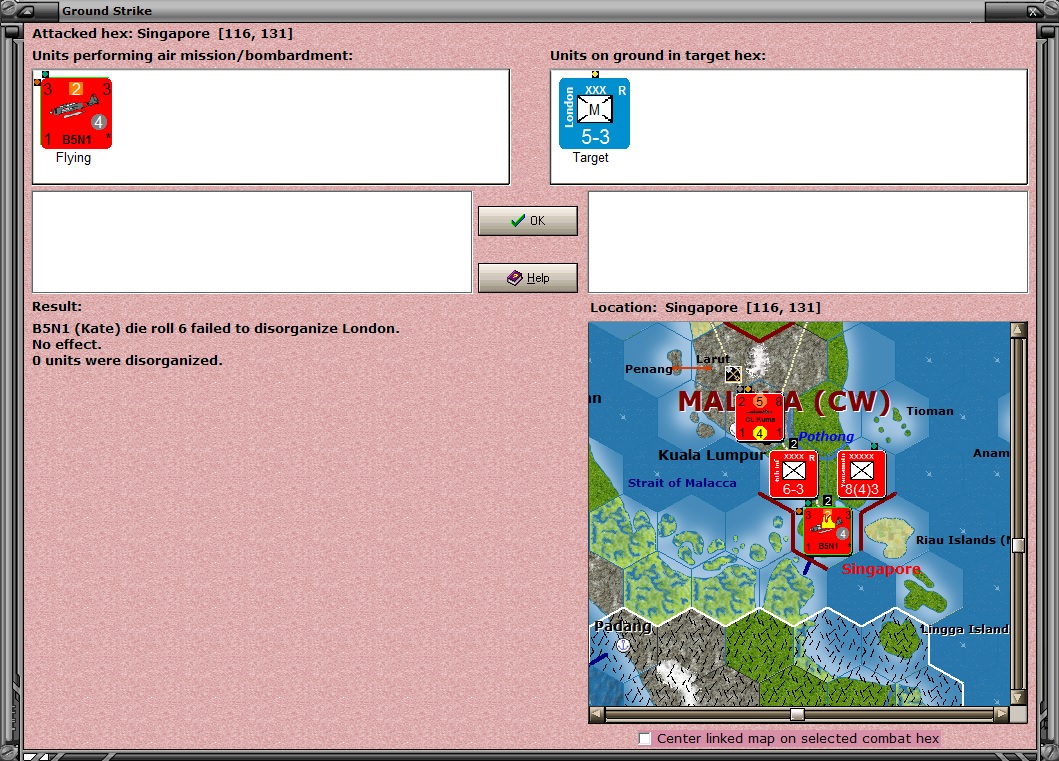Click the '0 units were disorganized' text
This screenshot has width=1059, height=761.
click(127, 360)
